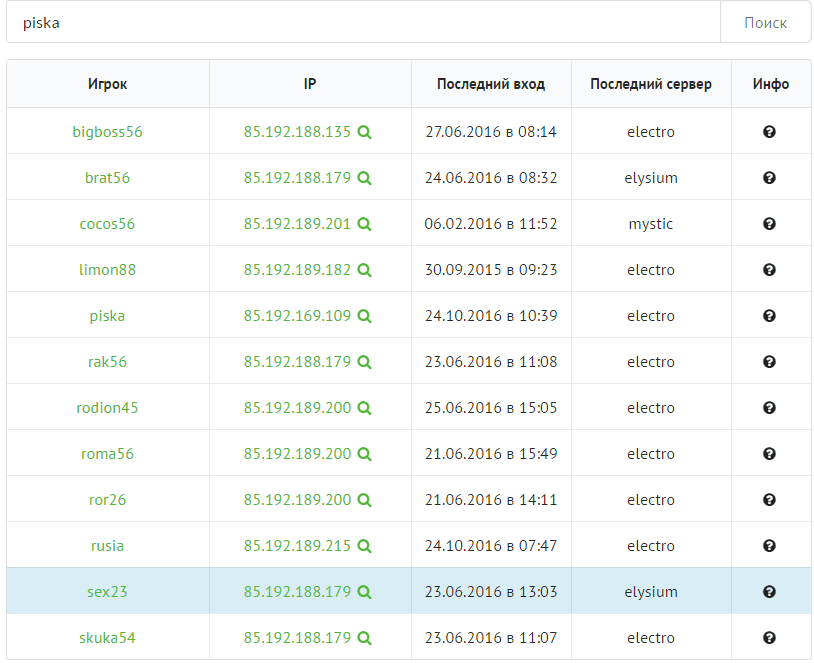814x663 pixels.
Task: Click elysium server in the sex23 row
Action: 651,592
